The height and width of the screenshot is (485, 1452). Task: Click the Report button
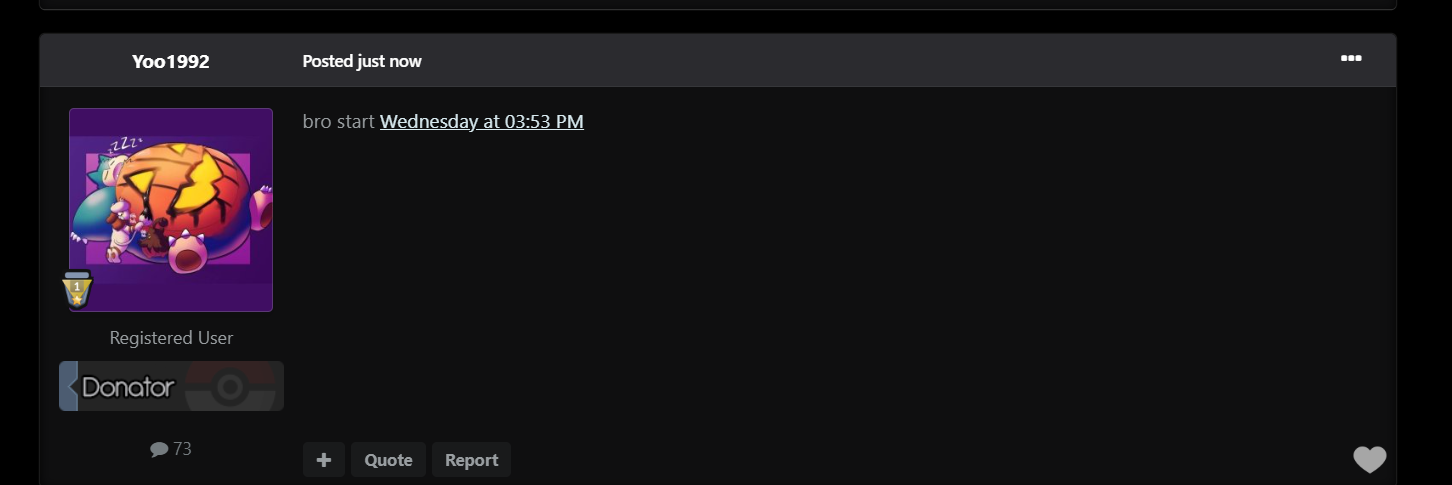point(471,460)
